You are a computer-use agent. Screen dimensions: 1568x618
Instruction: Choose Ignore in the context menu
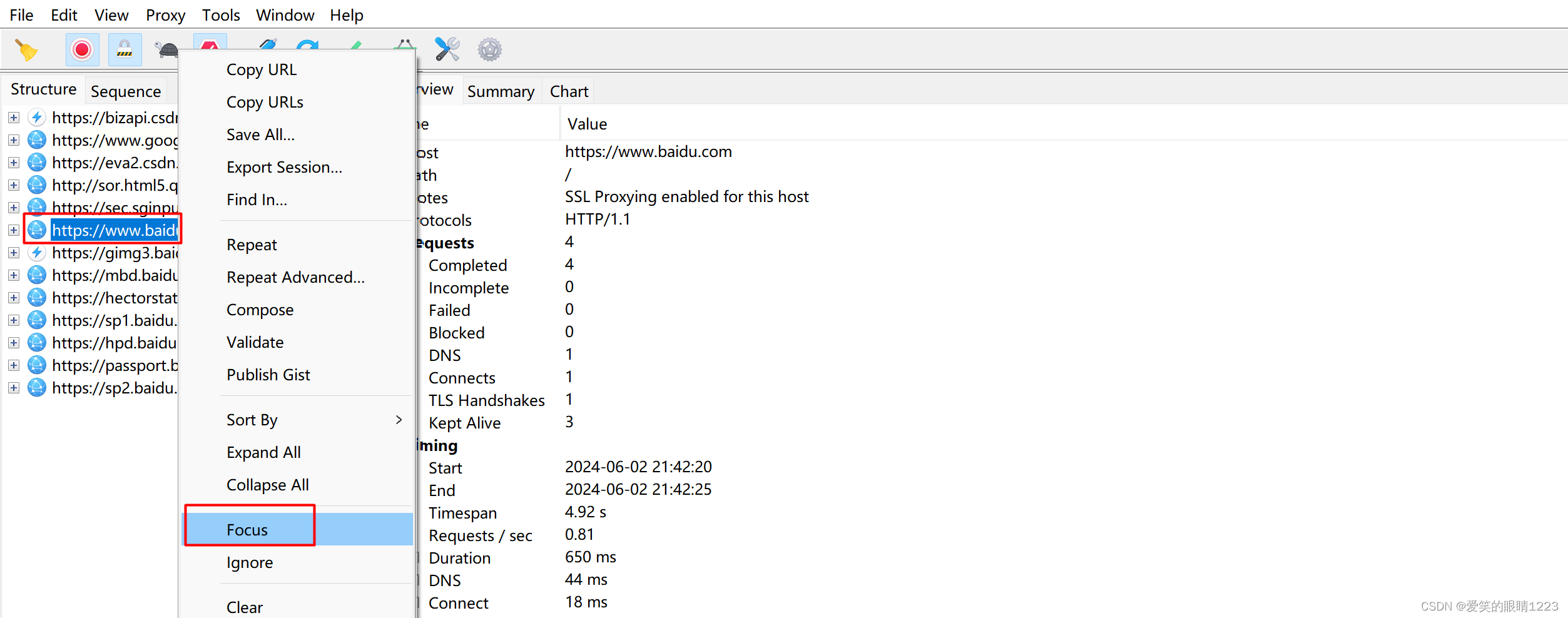tap(297, 562)
